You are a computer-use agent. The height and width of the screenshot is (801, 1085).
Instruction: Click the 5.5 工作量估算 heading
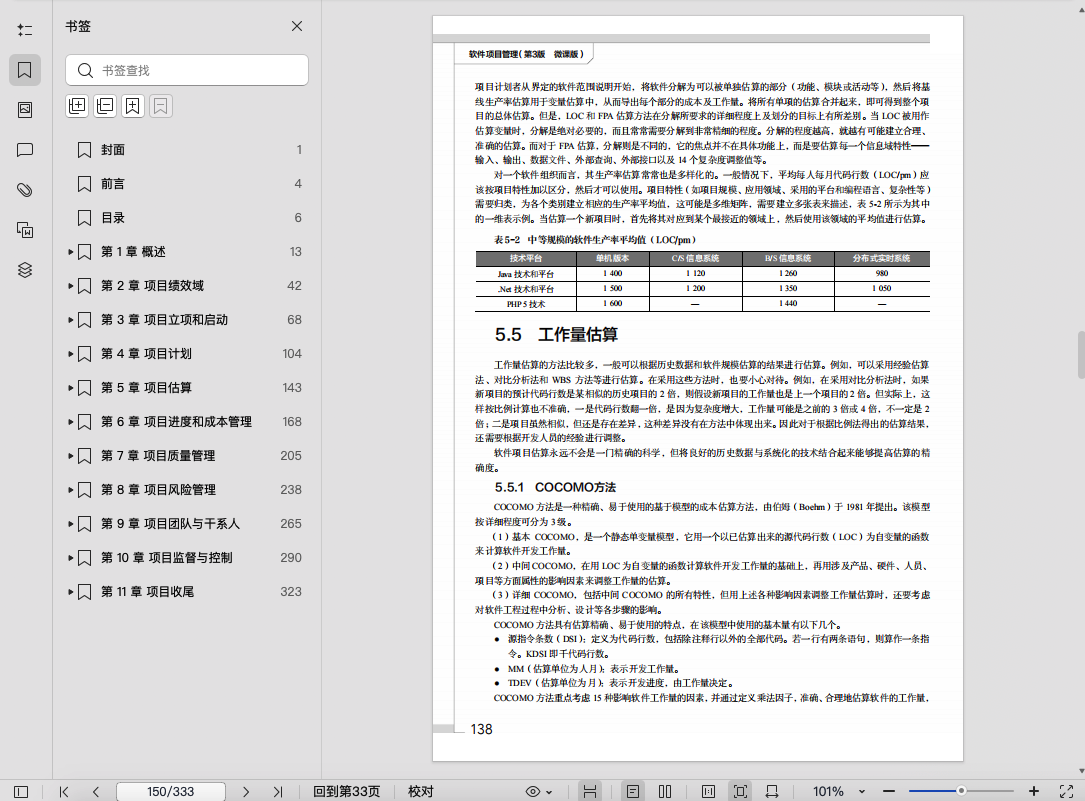pos(556,335)
